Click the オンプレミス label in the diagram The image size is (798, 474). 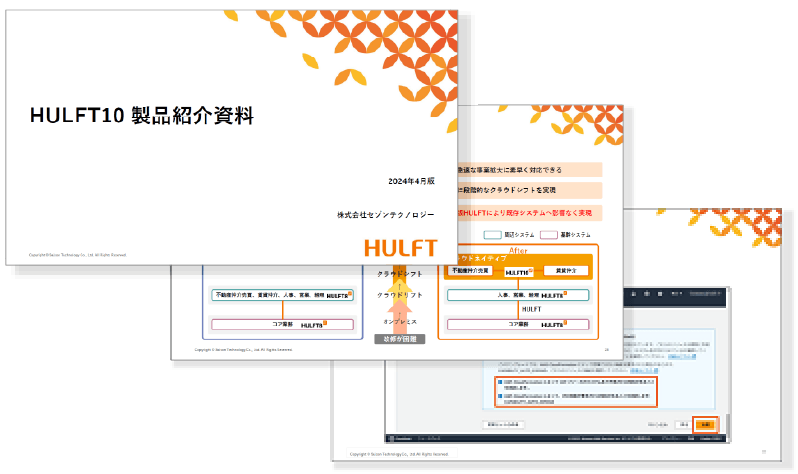click(399, 322)
